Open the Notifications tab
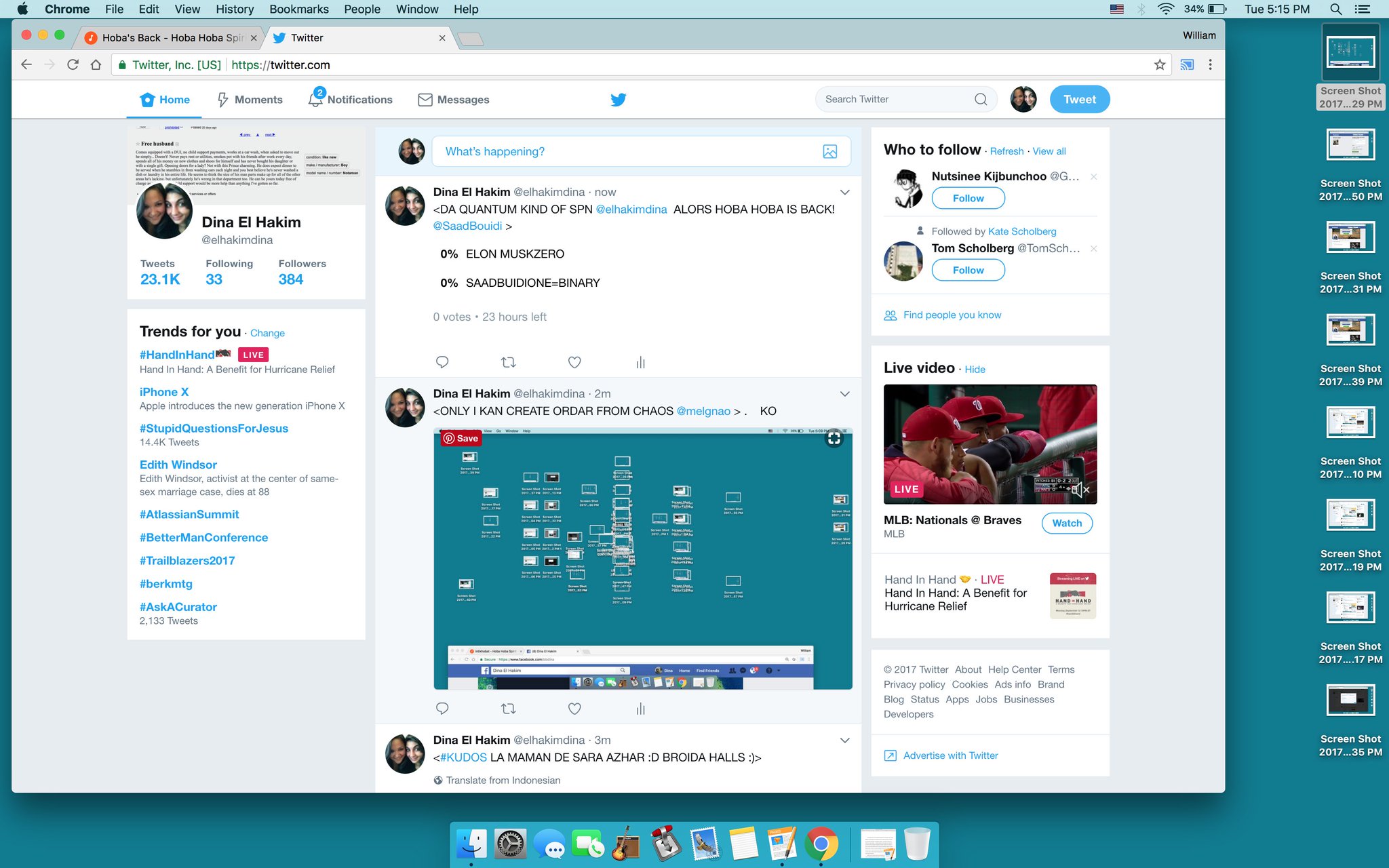The width and height of the screenshot is (1389, 868). (x=350, y=100)
